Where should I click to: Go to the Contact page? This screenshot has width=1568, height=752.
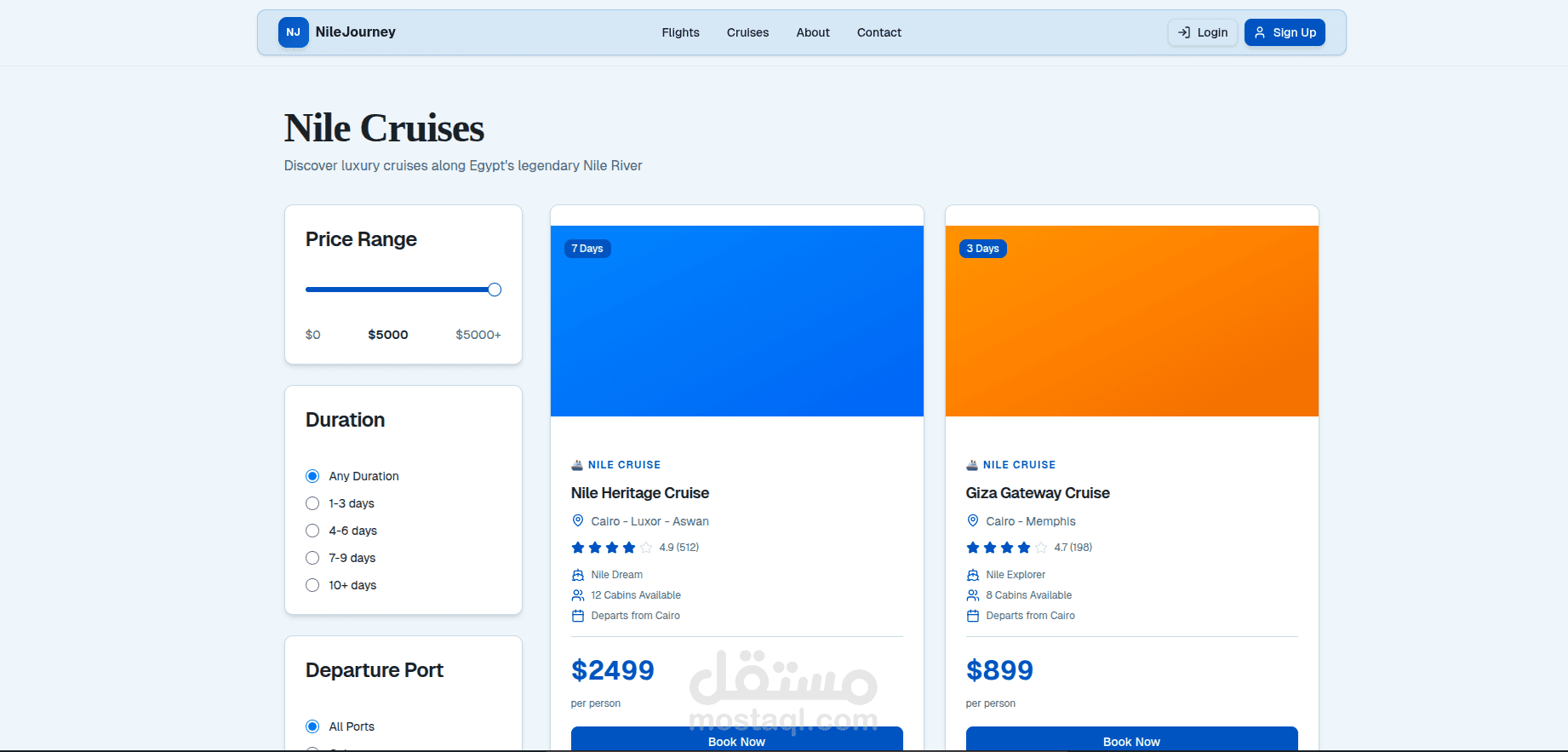pos(879,32)
